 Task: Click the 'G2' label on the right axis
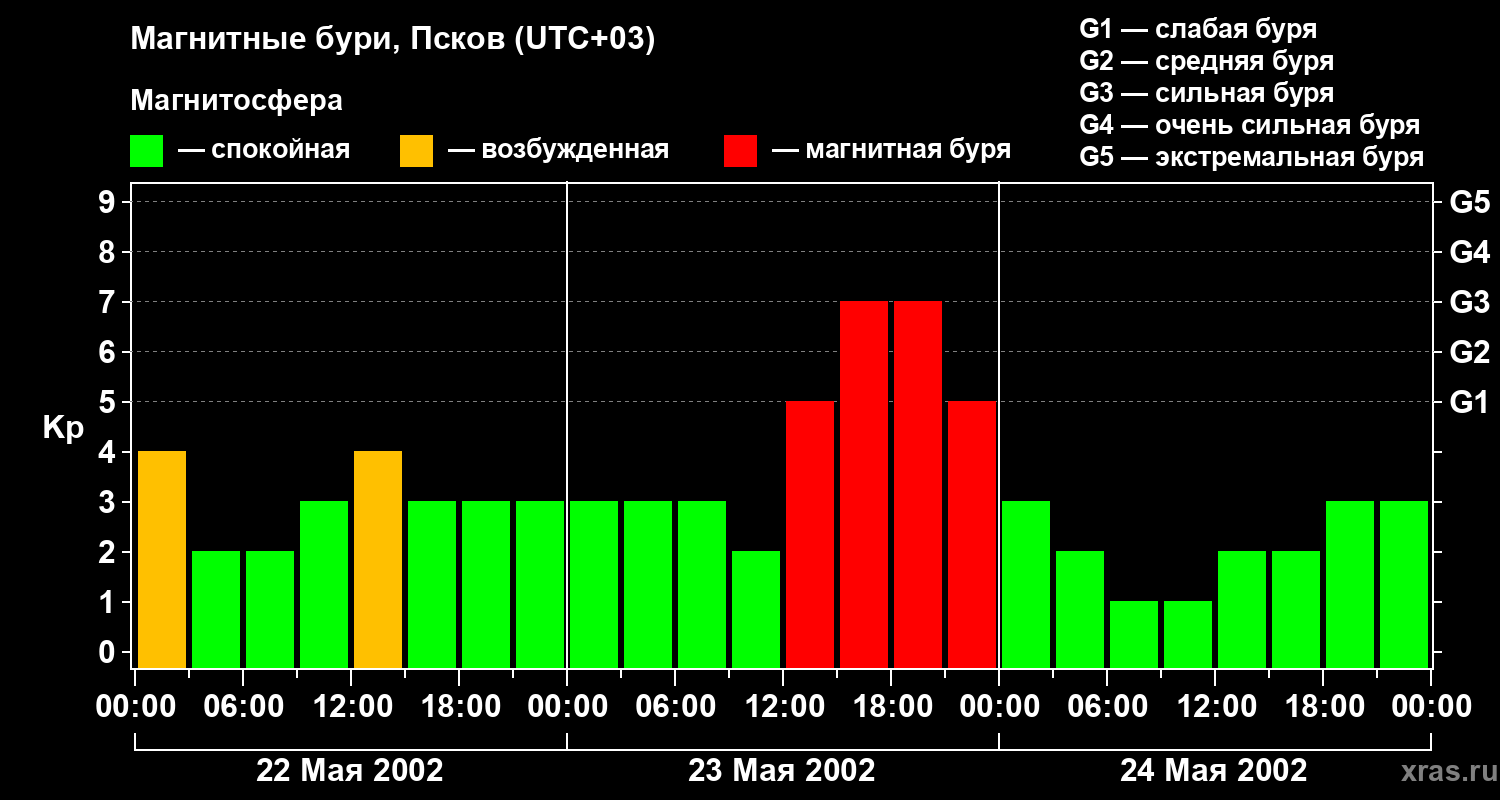click(1469, 352)
